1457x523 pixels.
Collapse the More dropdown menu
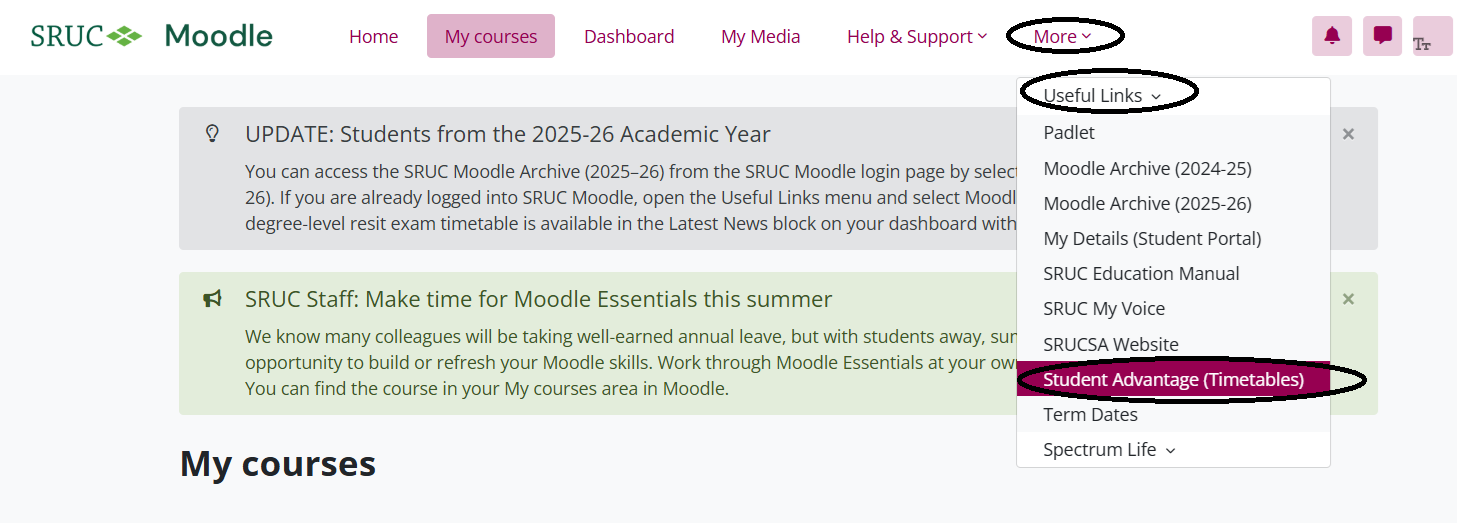tap(1062, 36)
